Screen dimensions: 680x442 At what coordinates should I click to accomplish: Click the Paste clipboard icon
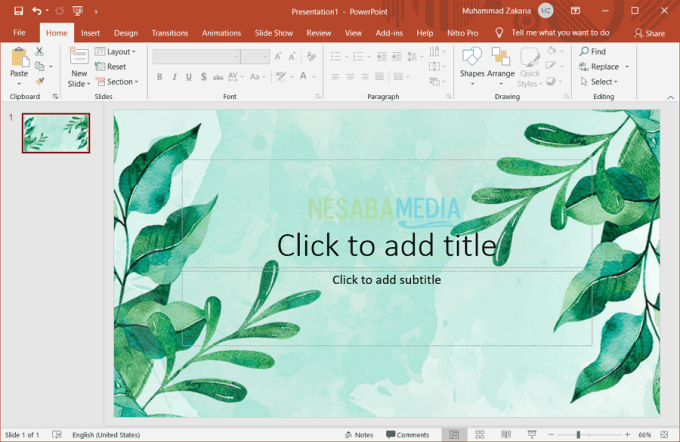[x=20, y=57]
